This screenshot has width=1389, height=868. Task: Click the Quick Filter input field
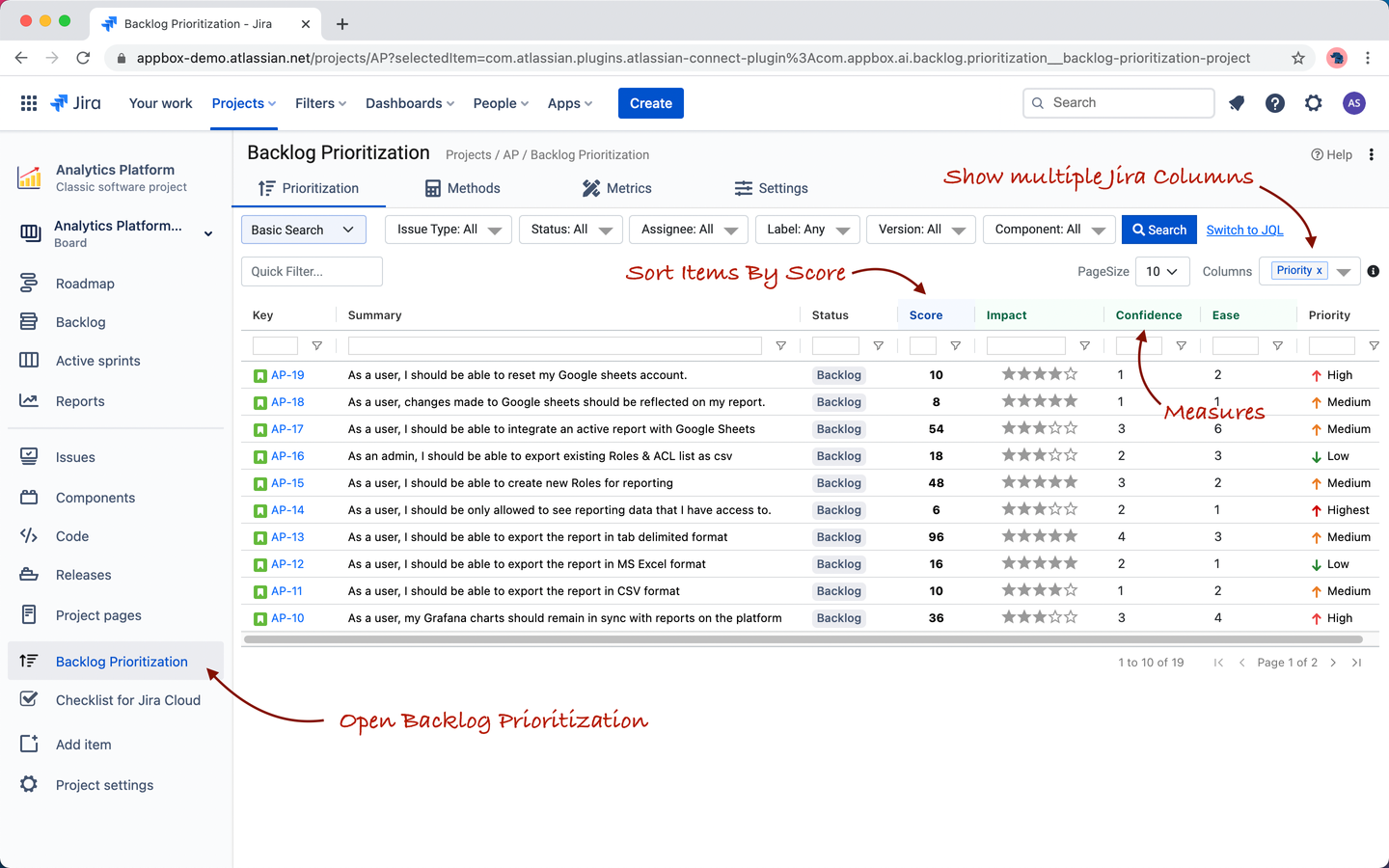pyautogui.click(x=312, y=271)
